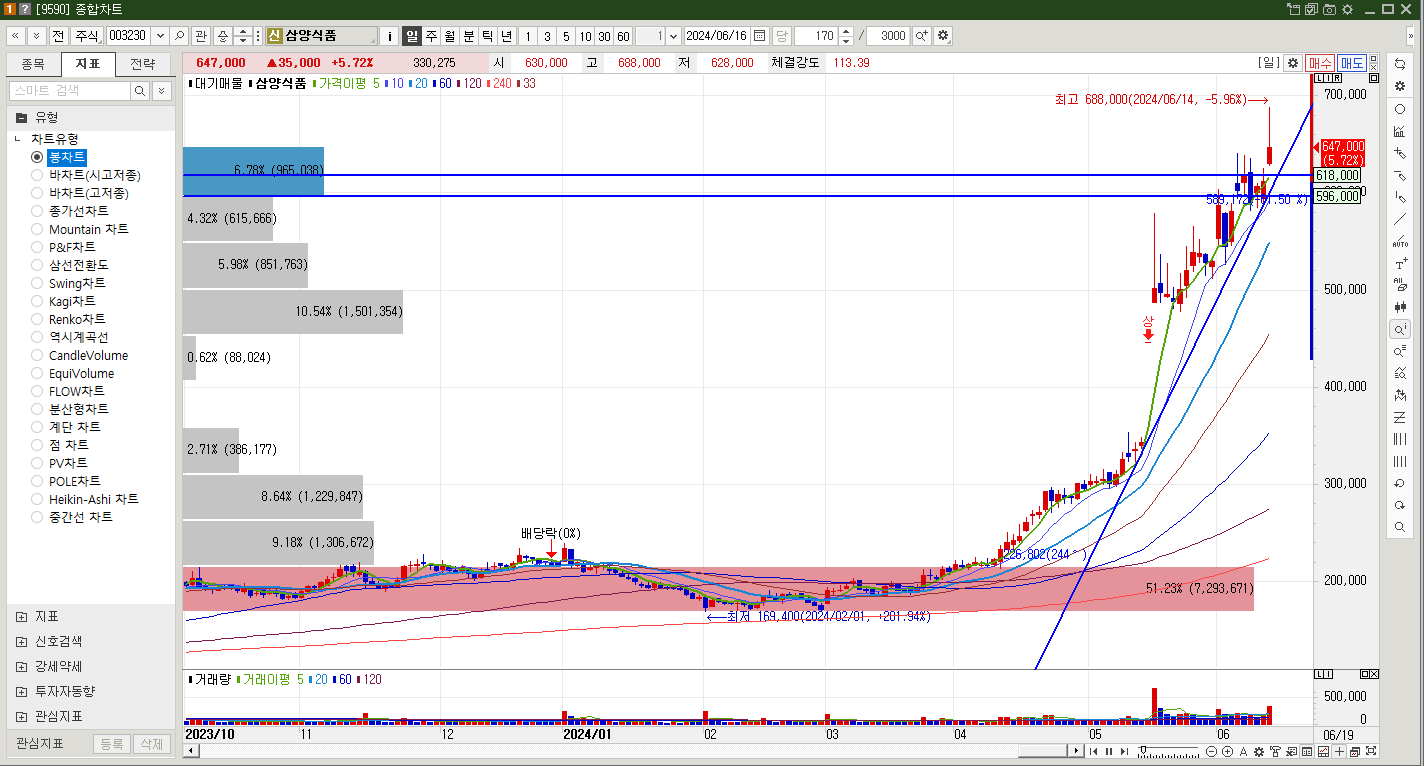Click the red 매수 buy button
The width and height of the screenshot is (1424, 766).
[1320, 62]
